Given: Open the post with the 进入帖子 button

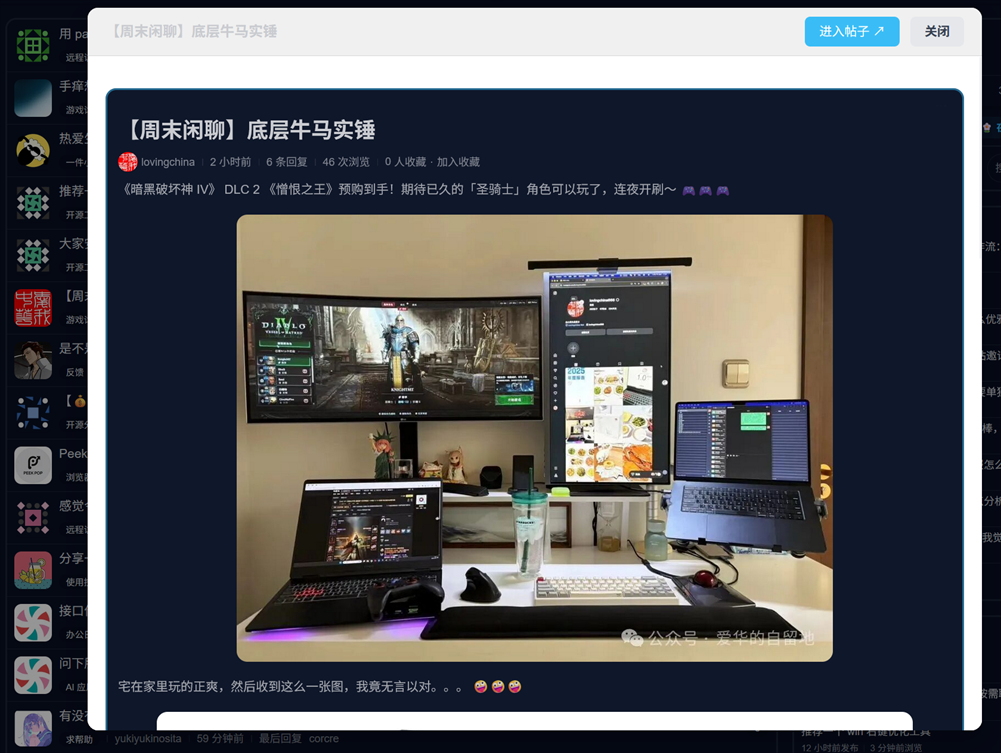Looking at the screenshot, I should [851, 31].
